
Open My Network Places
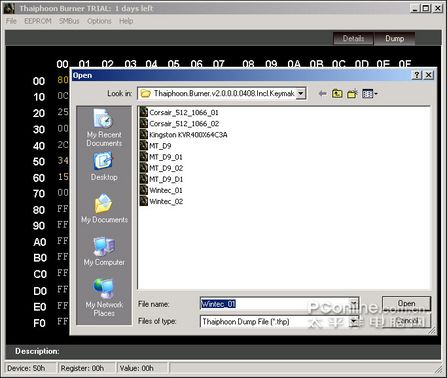tap(104, 297)
